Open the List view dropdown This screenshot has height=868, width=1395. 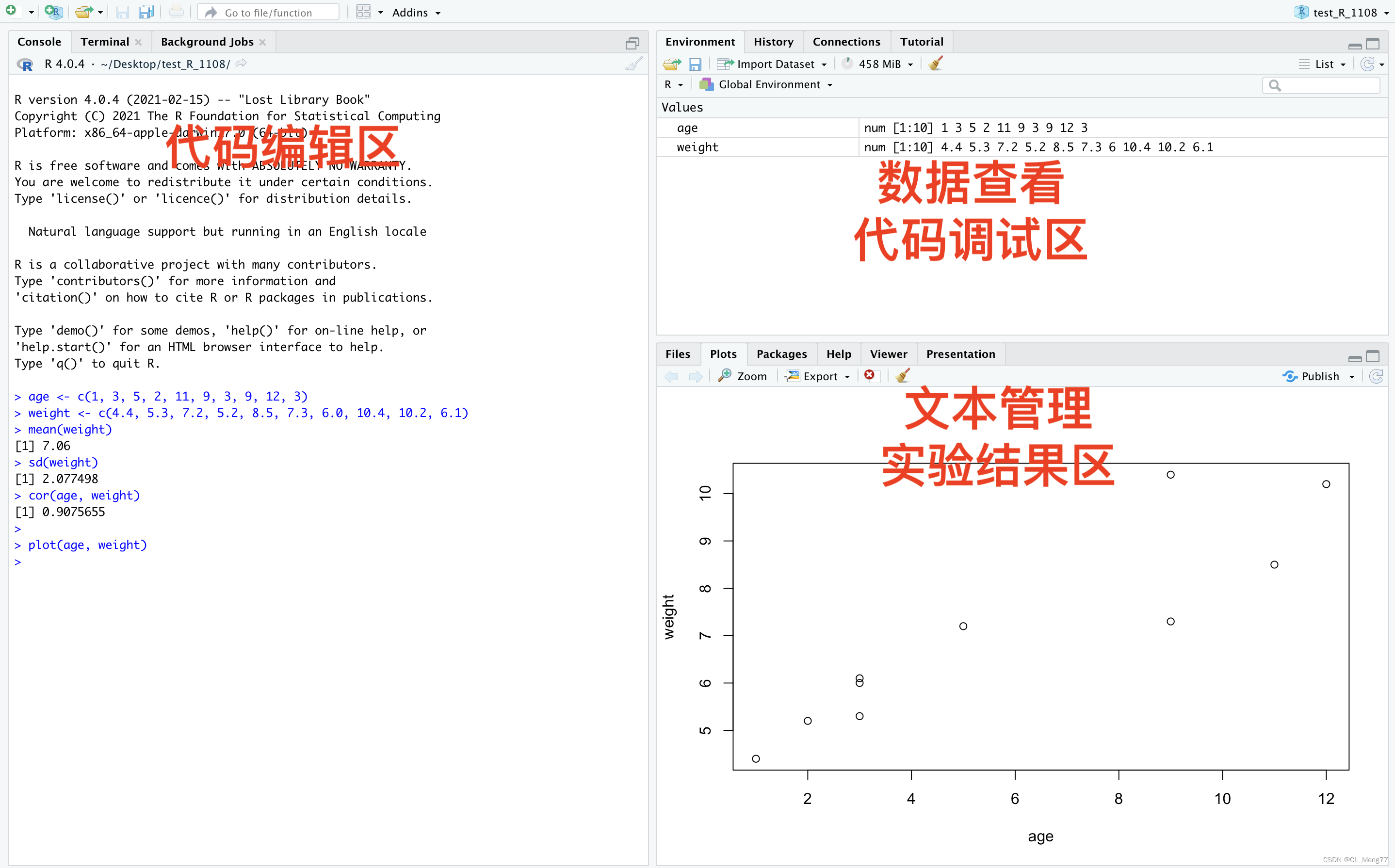pos(1322,64)
